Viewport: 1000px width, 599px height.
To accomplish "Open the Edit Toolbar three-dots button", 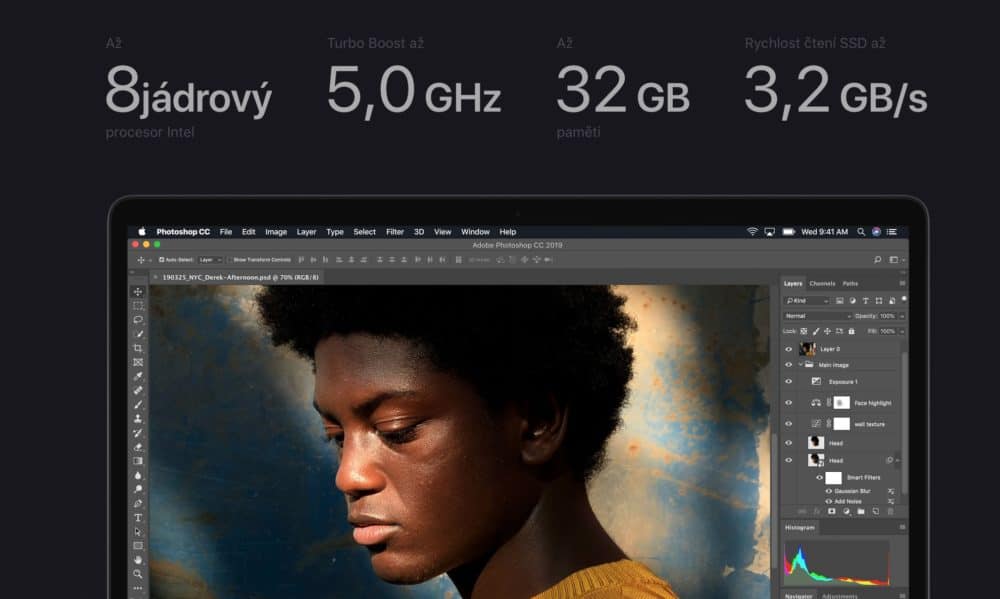I will click(x=138, y=588).
